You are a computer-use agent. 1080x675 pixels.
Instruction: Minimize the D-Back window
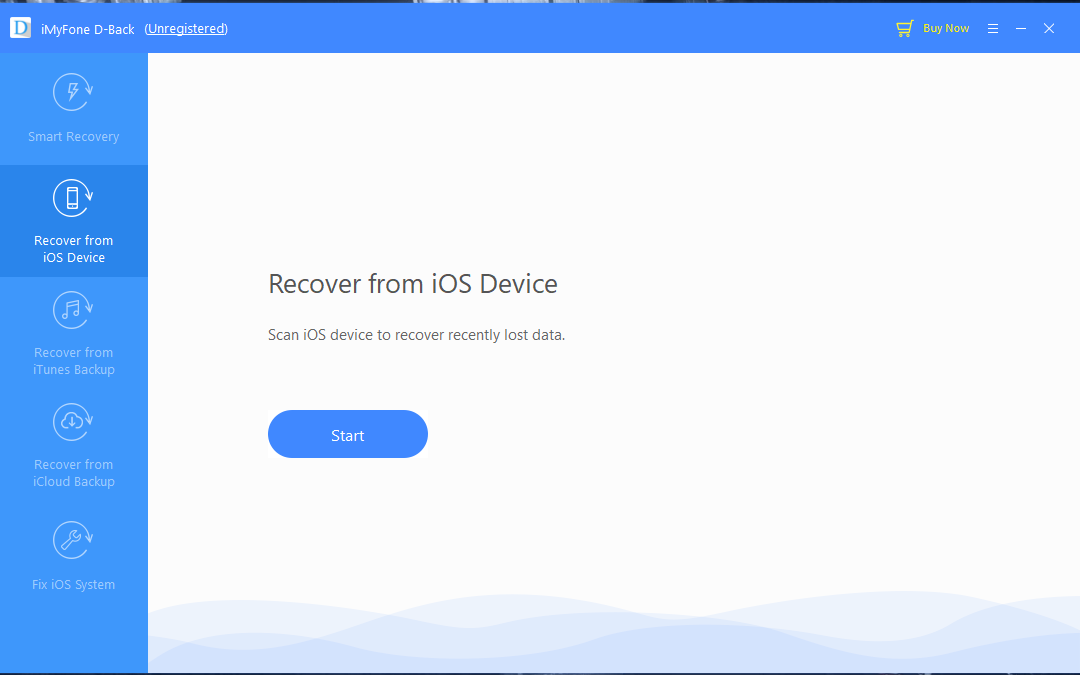(1021, 28)
